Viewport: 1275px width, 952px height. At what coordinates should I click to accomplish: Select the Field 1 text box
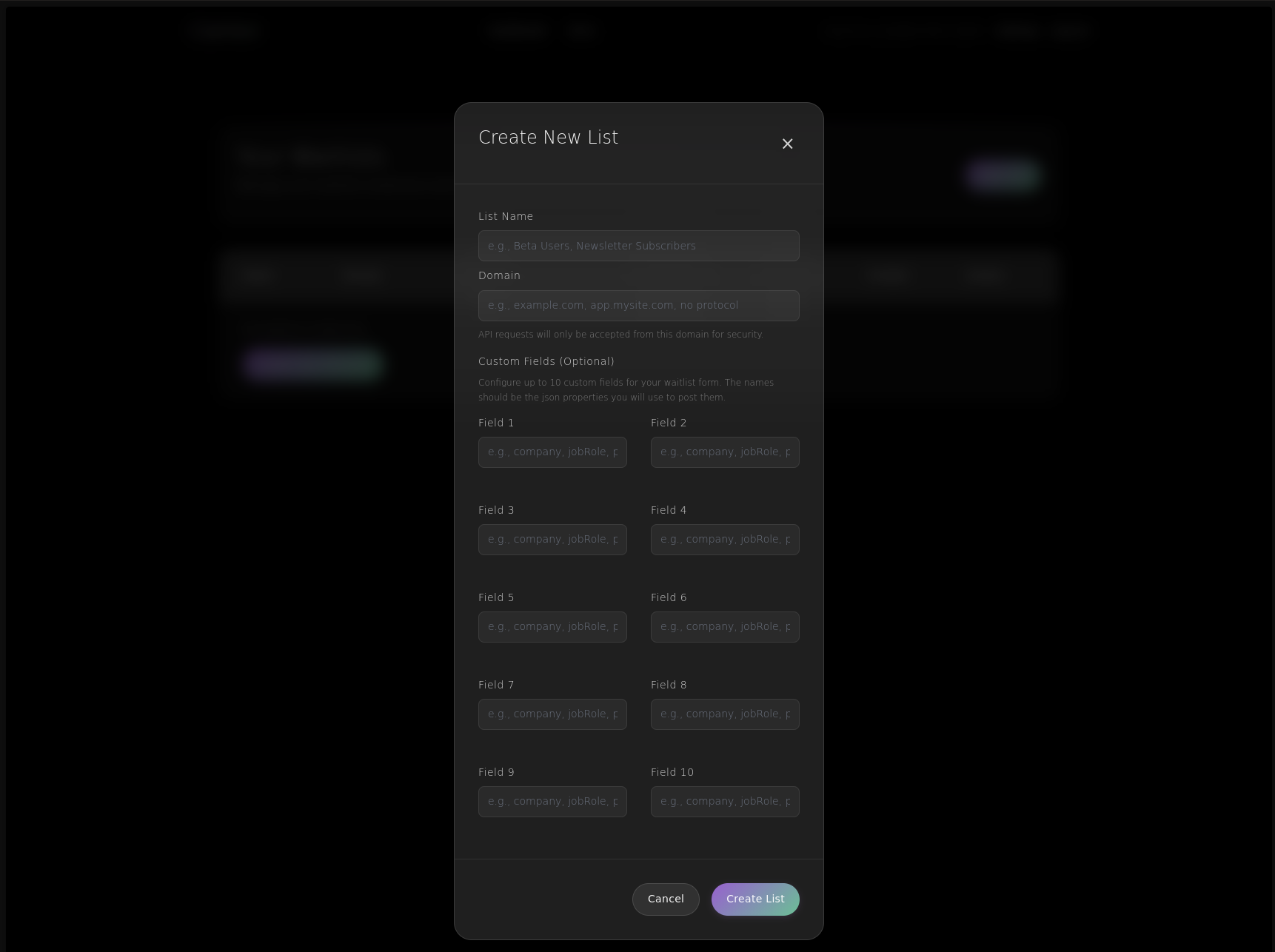point(552,452)
